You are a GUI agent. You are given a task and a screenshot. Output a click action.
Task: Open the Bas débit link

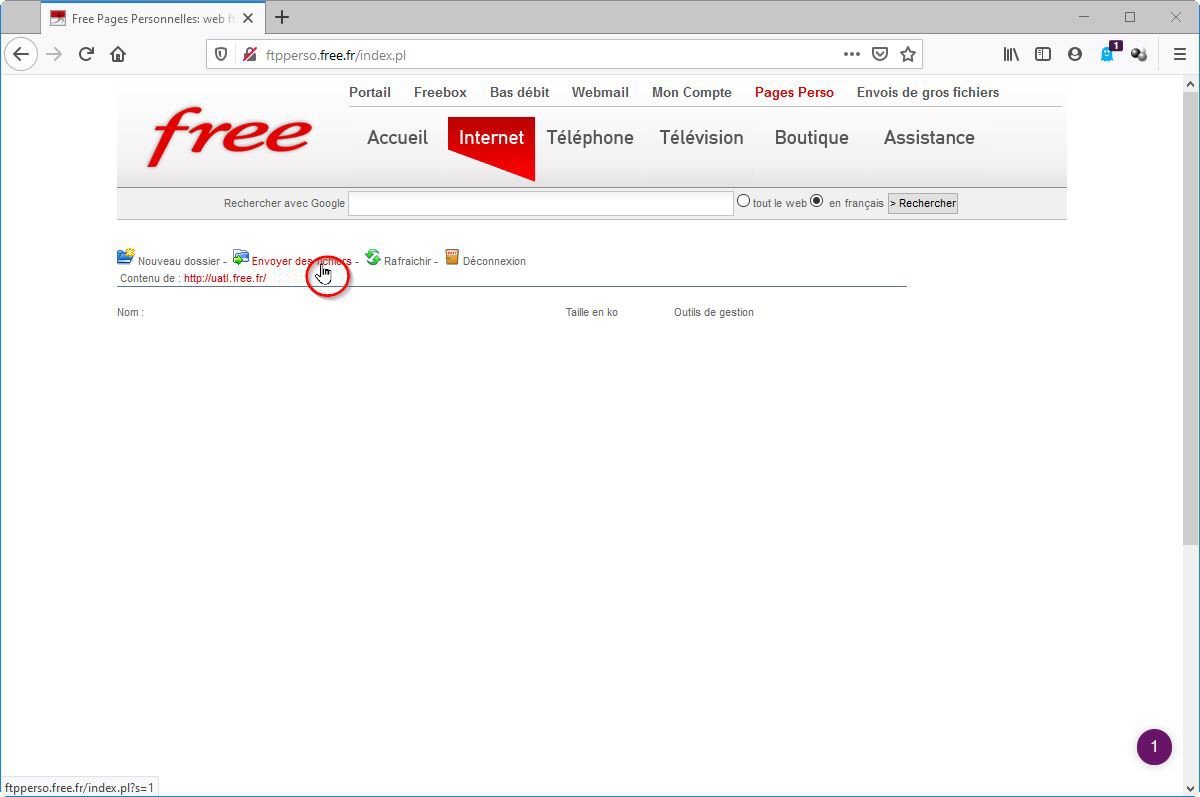coord(519,92)
